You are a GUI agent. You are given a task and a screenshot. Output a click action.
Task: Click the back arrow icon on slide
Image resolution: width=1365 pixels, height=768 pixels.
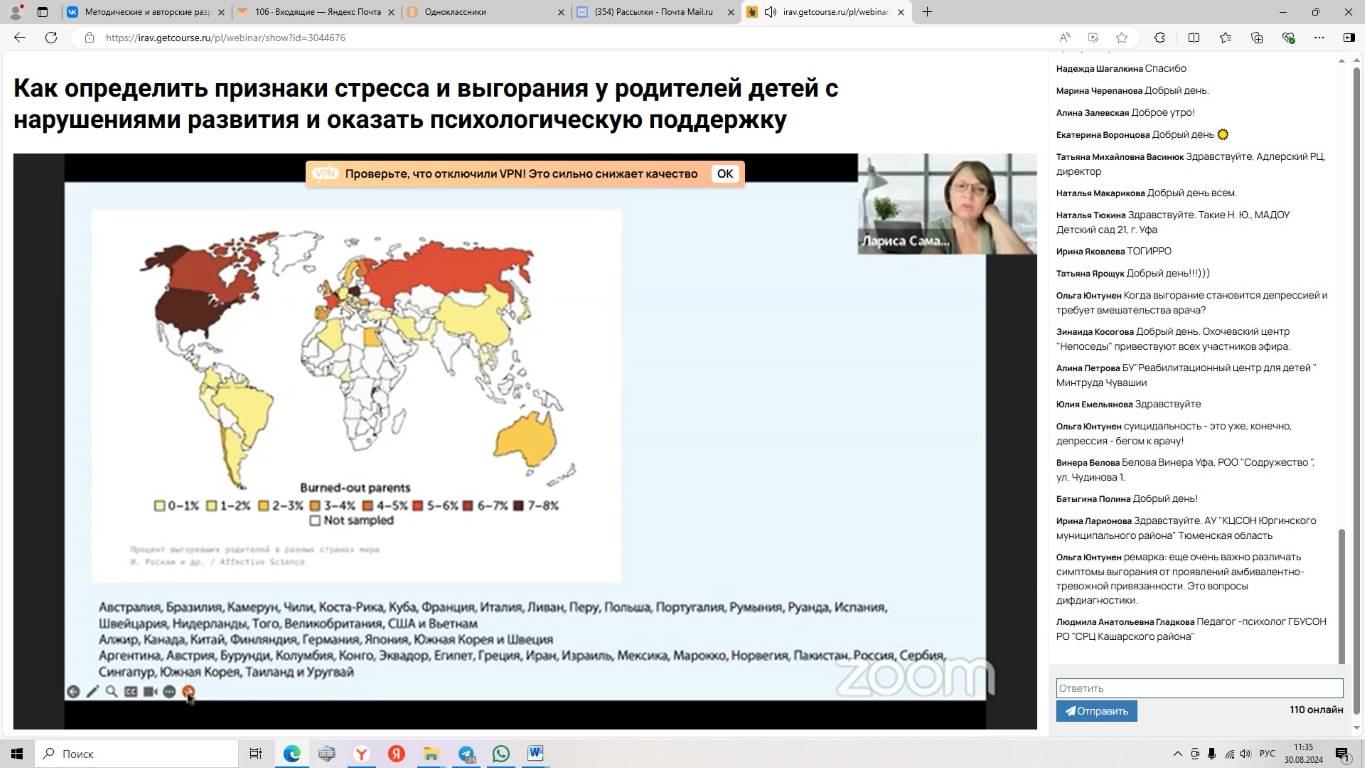73,691
